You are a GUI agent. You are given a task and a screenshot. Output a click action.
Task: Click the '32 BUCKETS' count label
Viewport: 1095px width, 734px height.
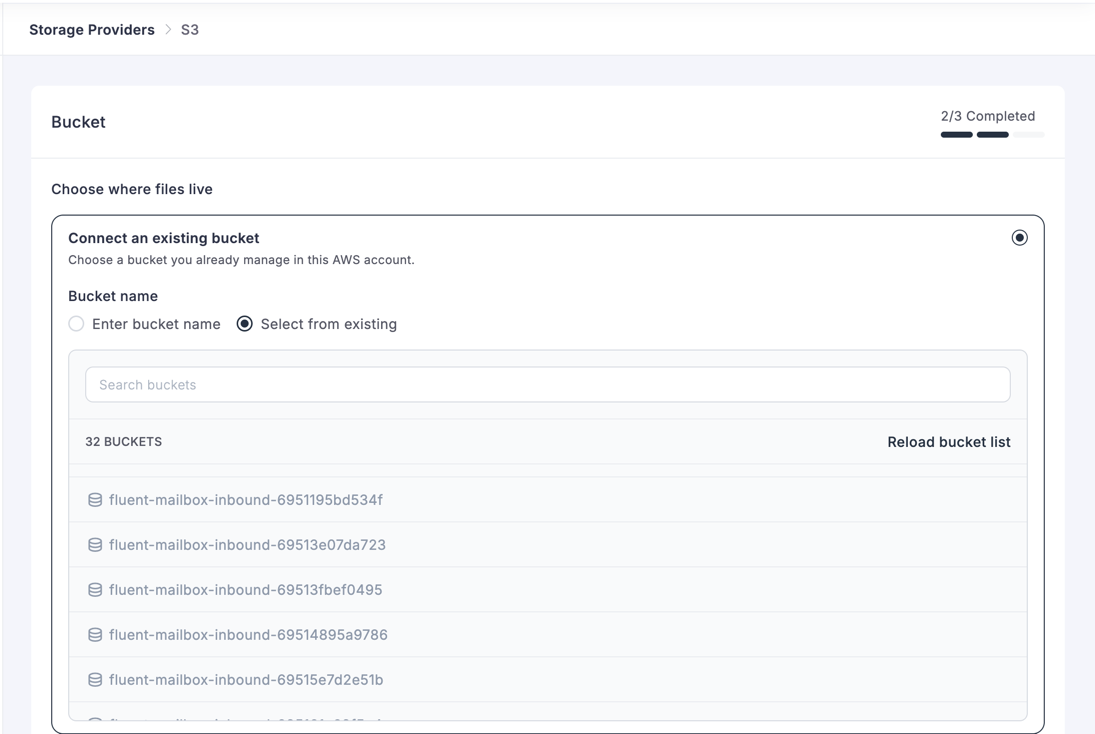tap(124, 441)
